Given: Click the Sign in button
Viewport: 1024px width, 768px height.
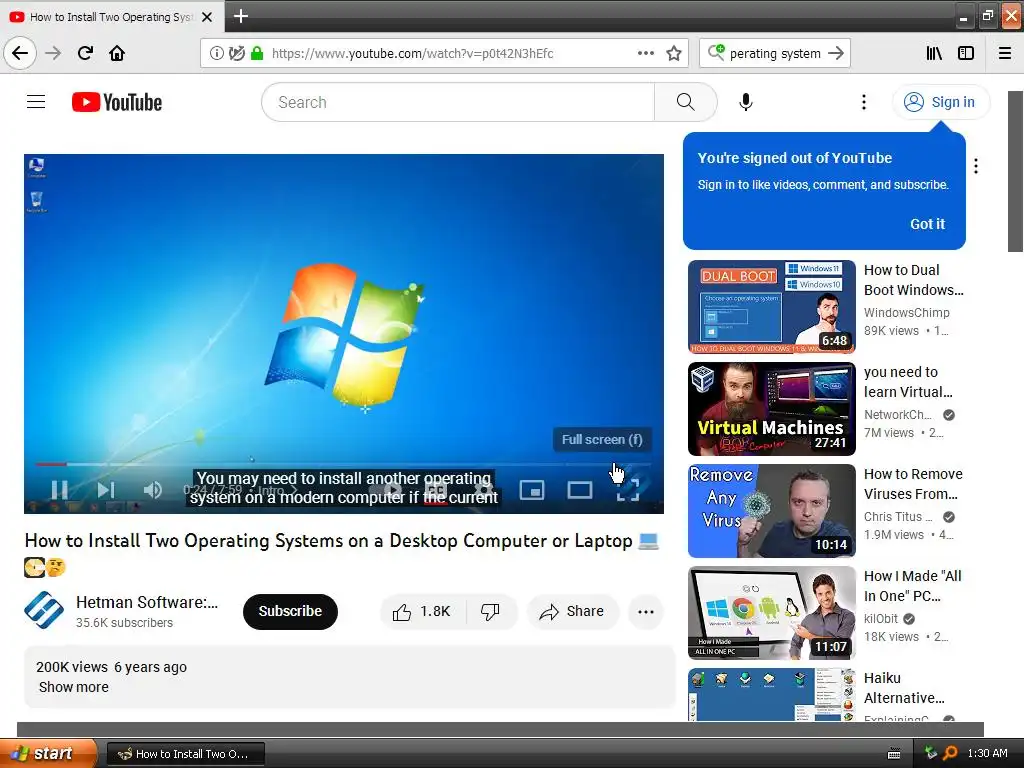Looking at the screenshot, I should tap(940, 102).
